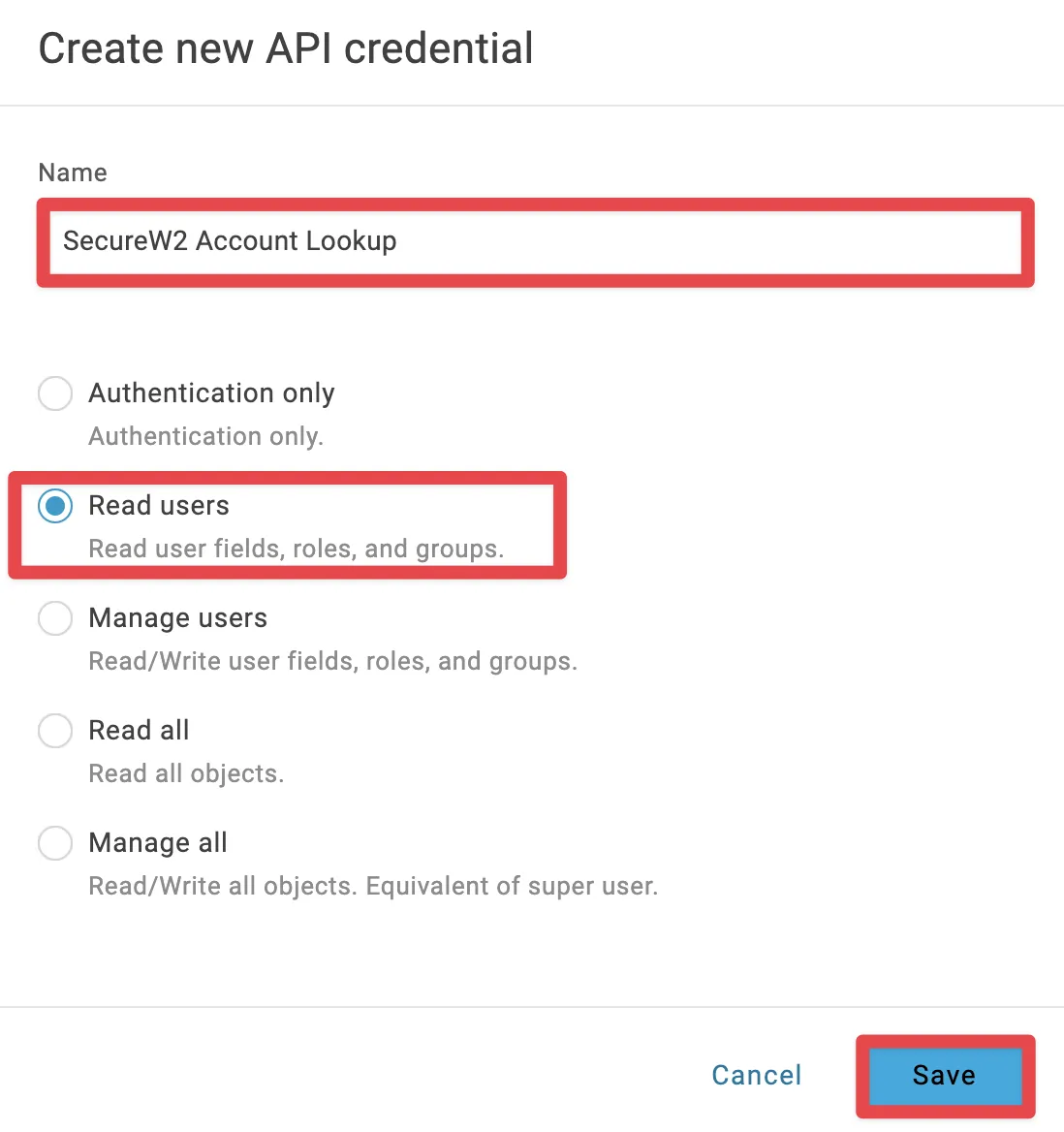Click the 'Name' field label
This screenshot has height=1132, width=1064.
[73, 173]
